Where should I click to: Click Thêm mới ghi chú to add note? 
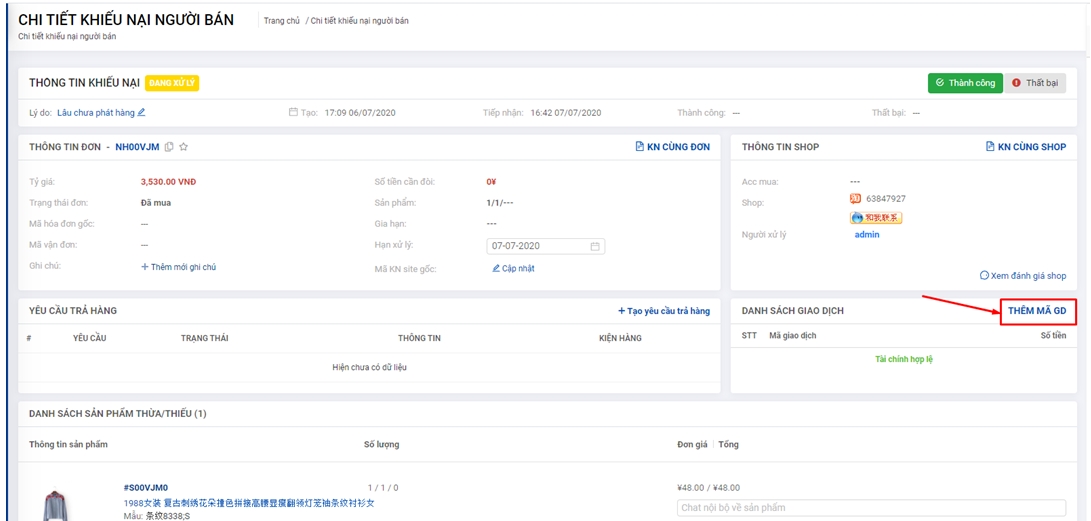click(x=178, y=267)
